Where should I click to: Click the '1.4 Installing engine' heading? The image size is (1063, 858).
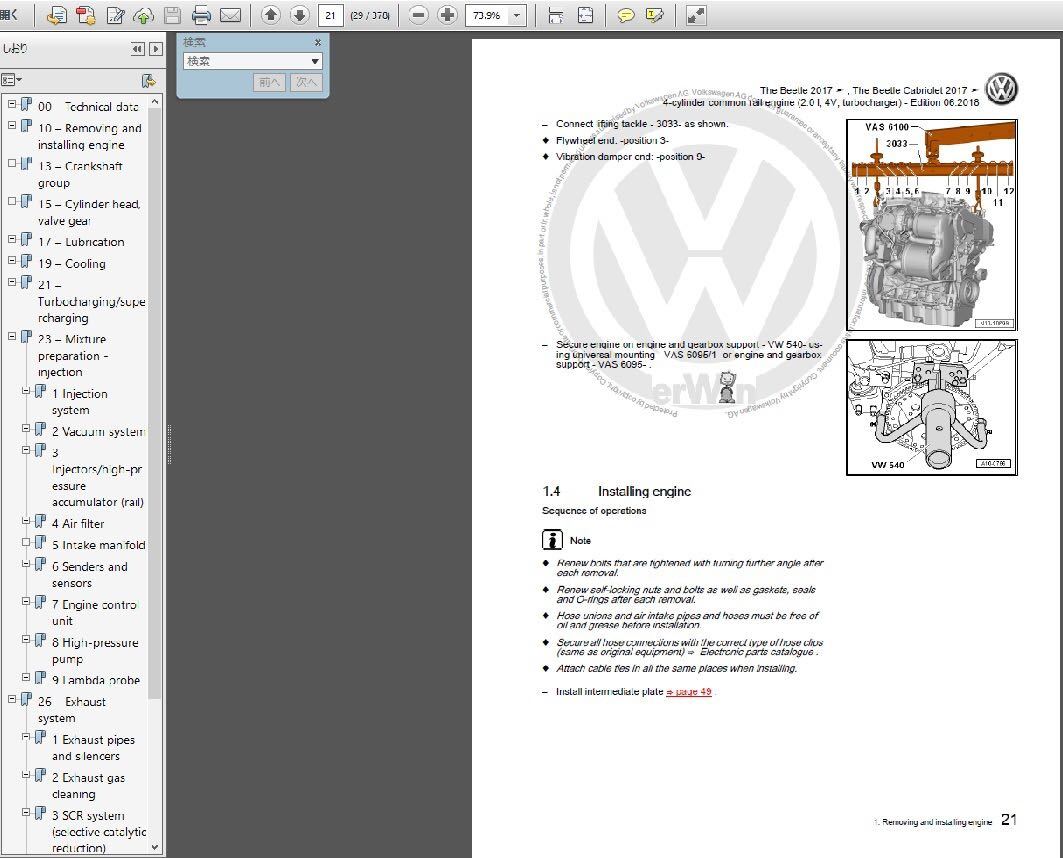(x=617, y=491)
